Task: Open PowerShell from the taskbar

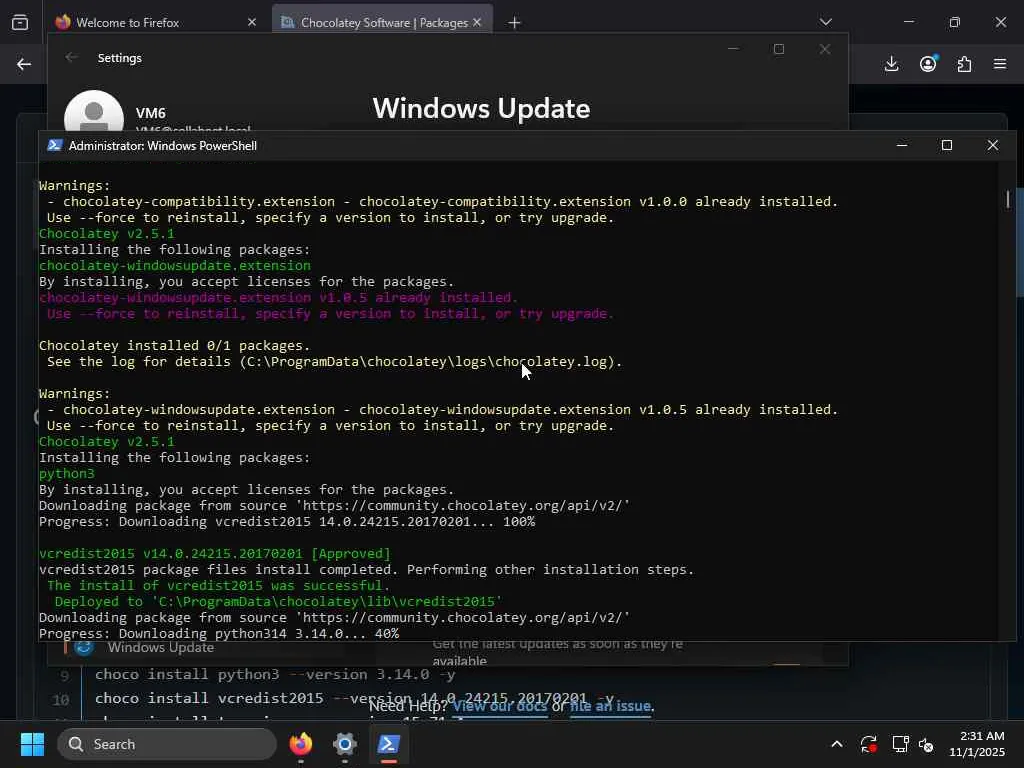Action: click(388, 744)
